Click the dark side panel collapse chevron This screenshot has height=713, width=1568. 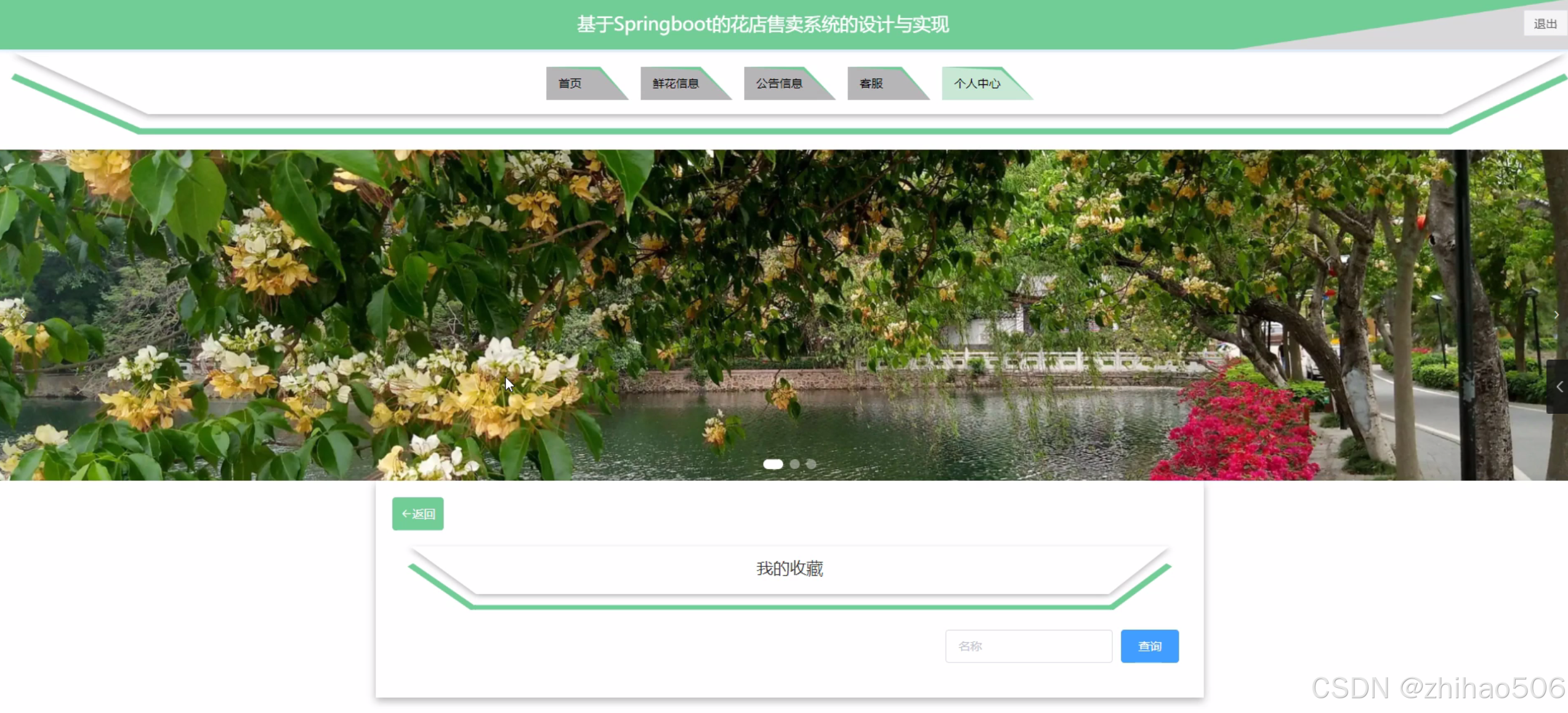(1558, 387)
